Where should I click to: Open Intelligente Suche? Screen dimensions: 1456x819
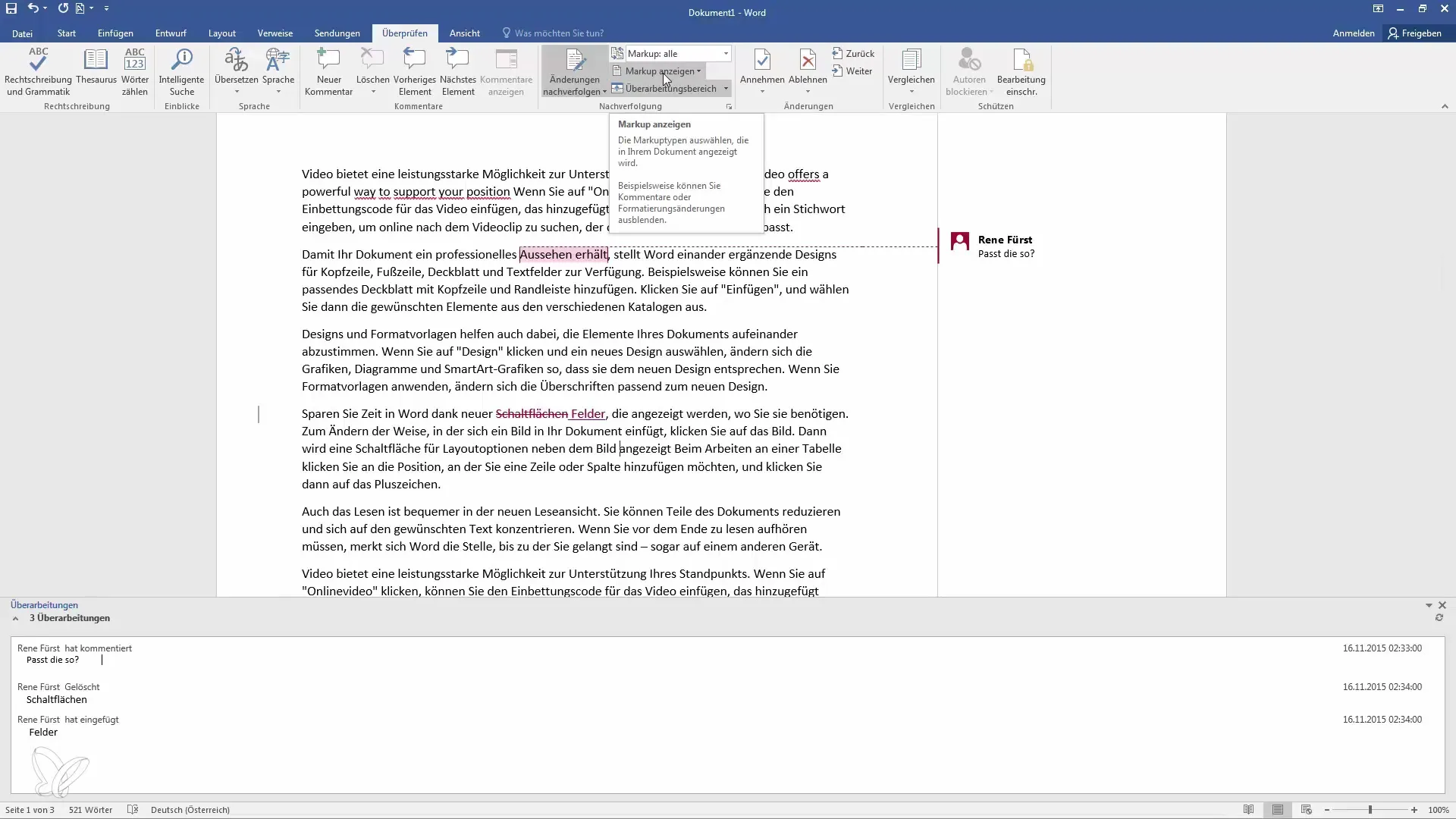pos(181,71)
